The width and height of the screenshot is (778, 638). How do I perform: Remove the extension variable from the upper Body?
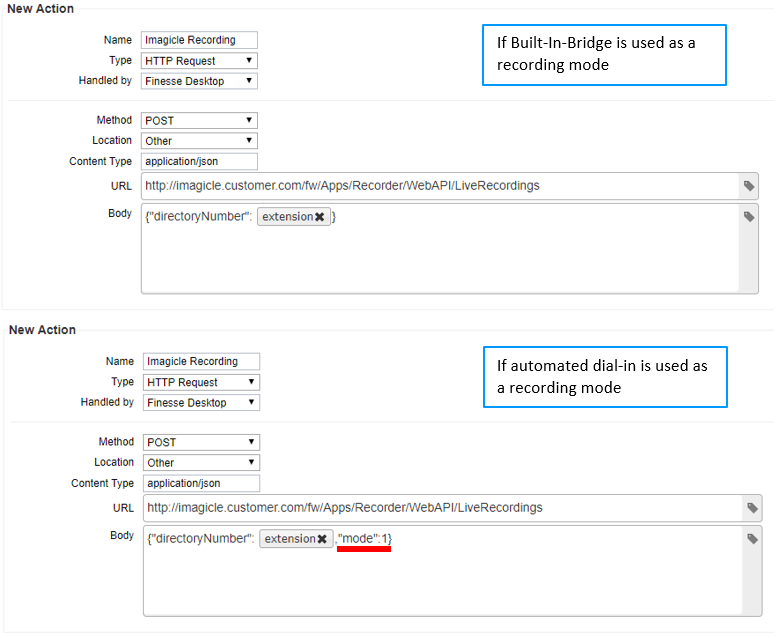click(x=320, y=217)
